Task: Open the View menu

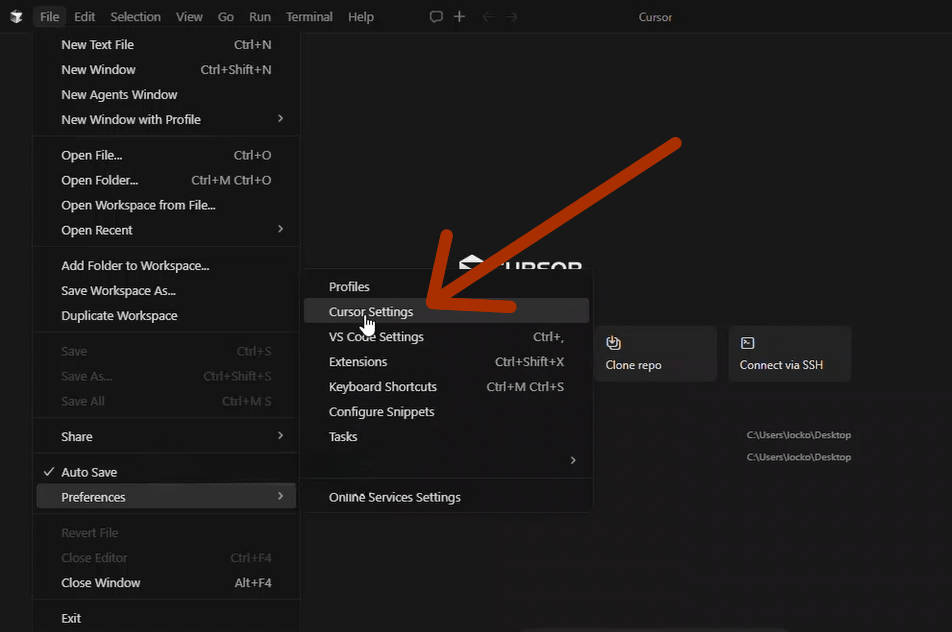Action: pos(189,17)
